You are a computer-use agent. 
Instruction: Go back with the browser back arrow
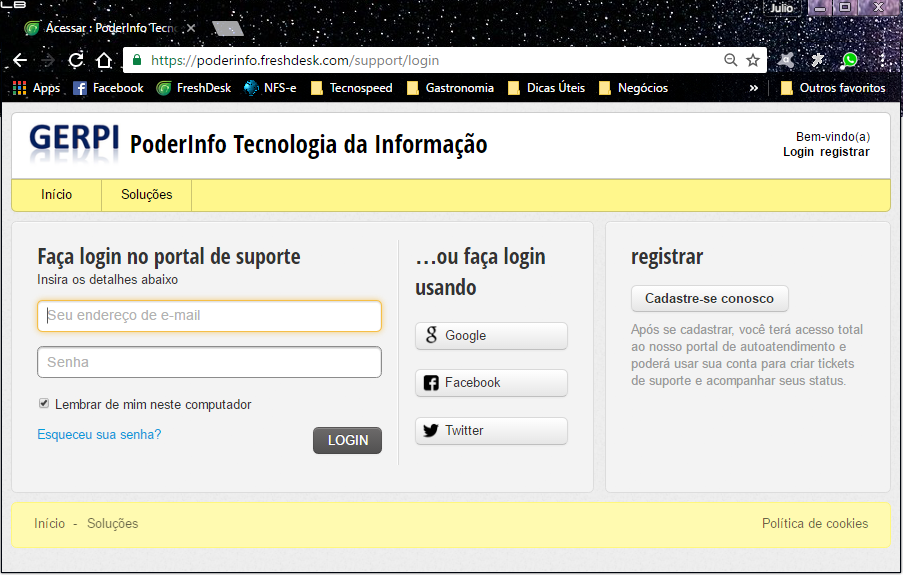pos(20,60)
